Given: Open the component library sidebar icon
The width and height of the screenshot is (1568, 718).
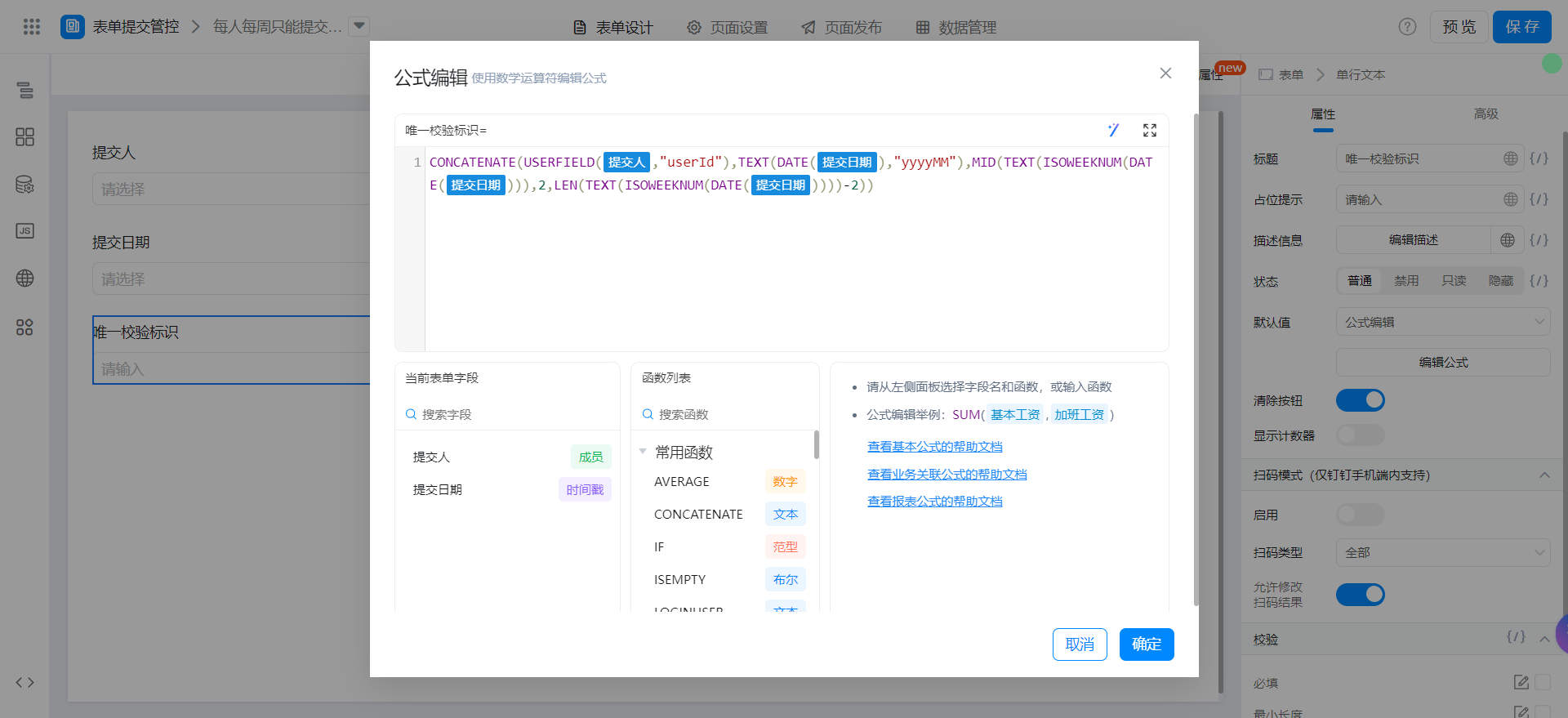Looking at the screenshot, I should (x=25, y=136).
